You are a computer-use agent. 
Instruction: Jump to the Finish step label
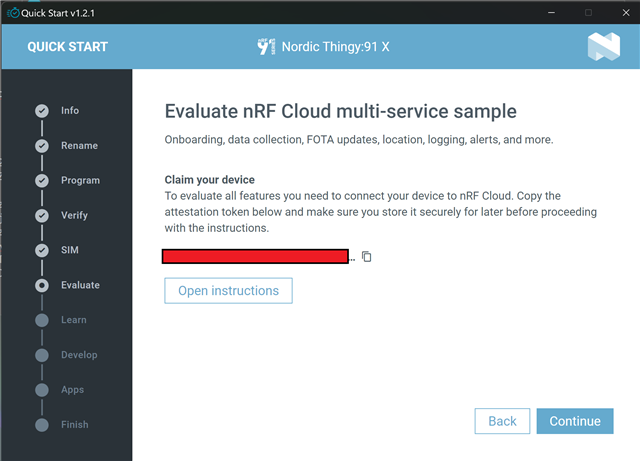(75, 425)
